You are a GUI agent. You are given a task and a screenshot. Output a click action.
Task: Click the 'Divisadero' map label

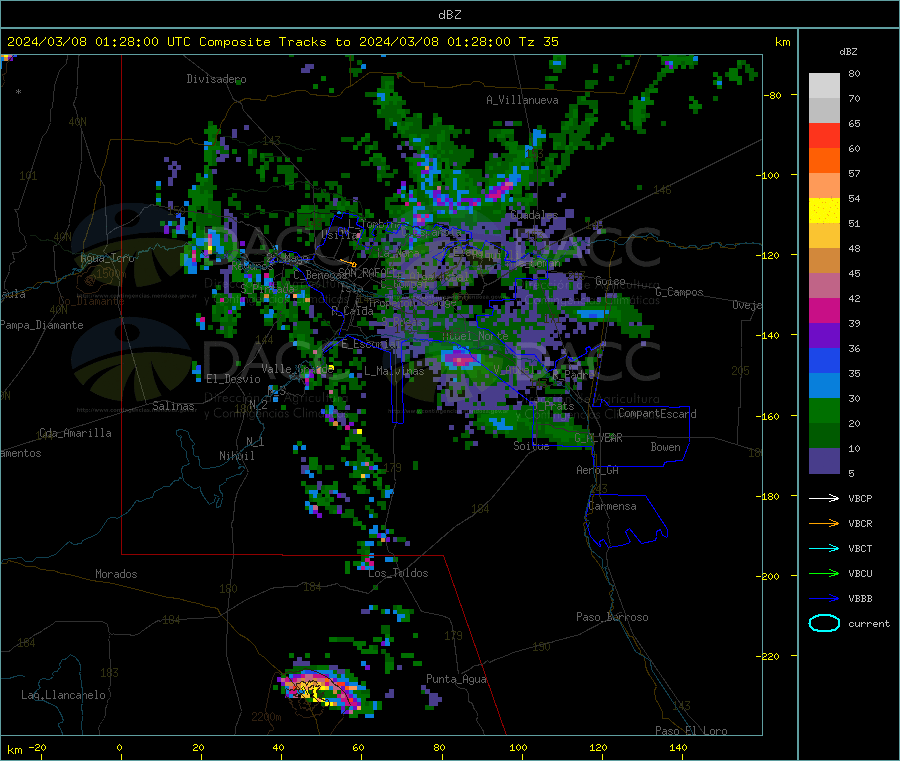coord(216,79)
